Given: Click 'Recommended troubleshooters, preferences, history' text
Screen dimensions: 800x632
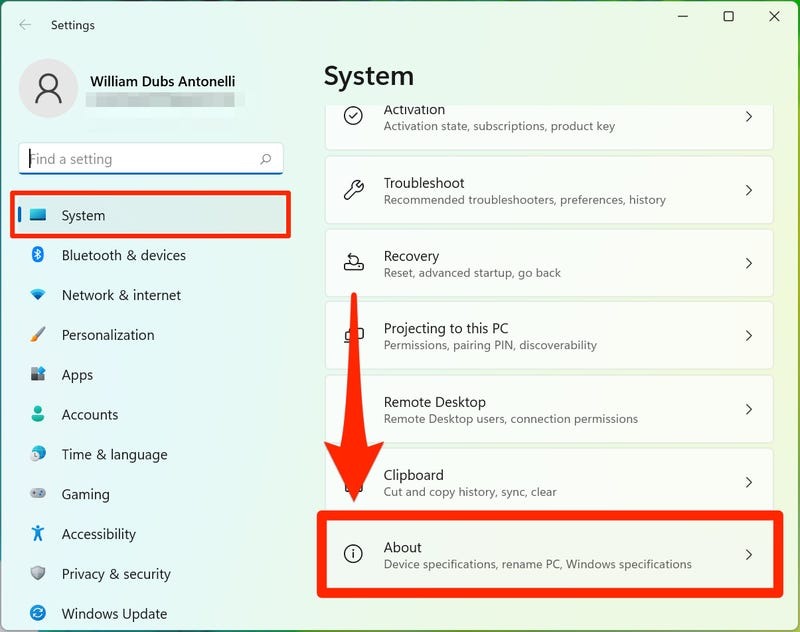Looking at the screenshot, I should click(x=524, y=199).
